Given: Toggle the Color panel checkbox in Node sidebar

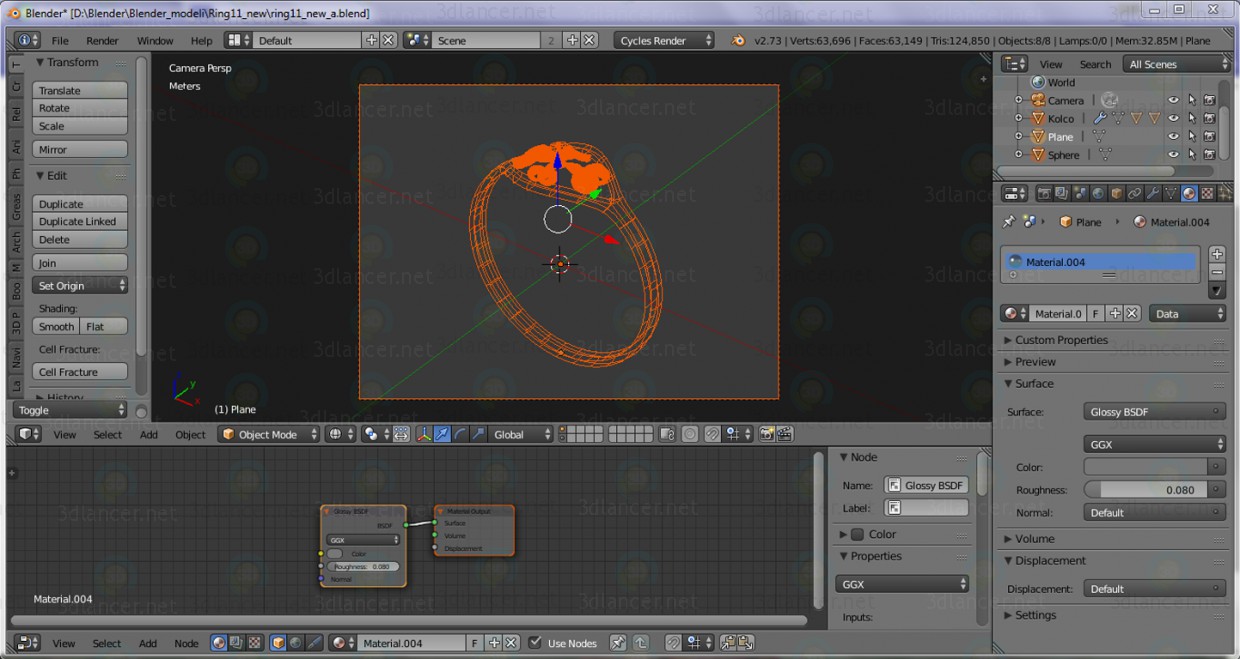Looking at the screenshot, I should (857, 534).
